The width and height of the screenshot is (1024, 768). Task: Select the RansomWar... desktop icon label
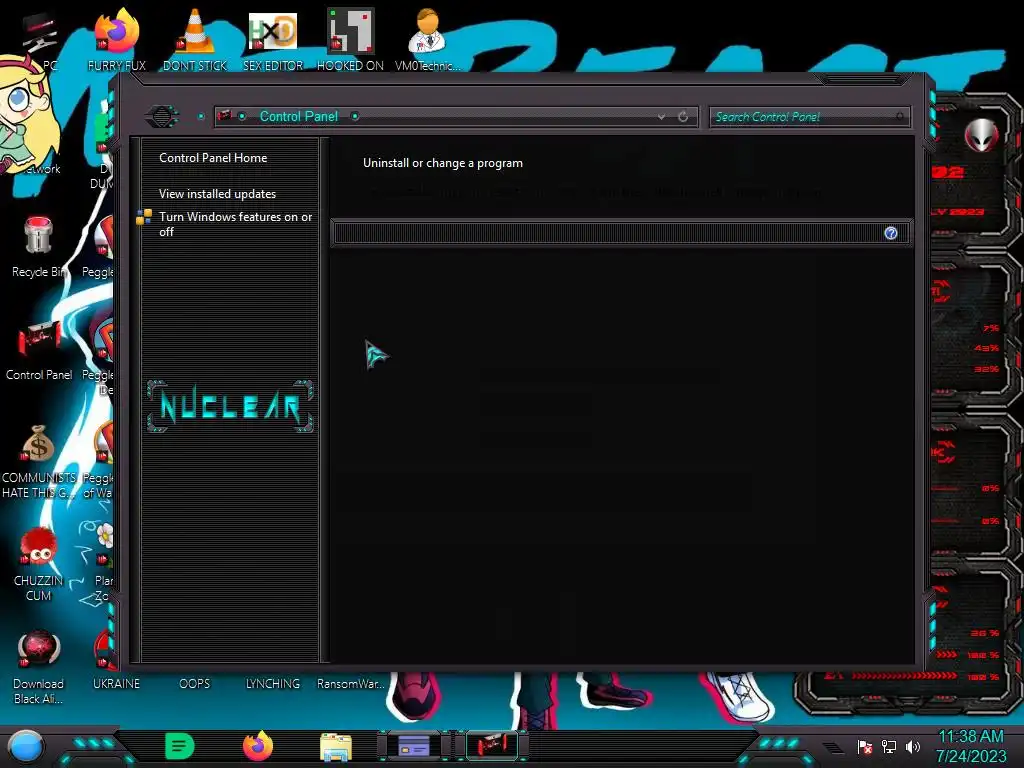pos(351,684)
